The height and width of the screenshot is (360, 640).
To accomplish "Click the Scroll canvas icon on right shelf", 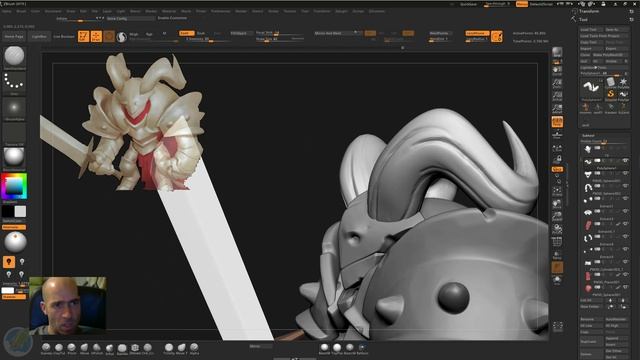I will [x=557, y=71].
